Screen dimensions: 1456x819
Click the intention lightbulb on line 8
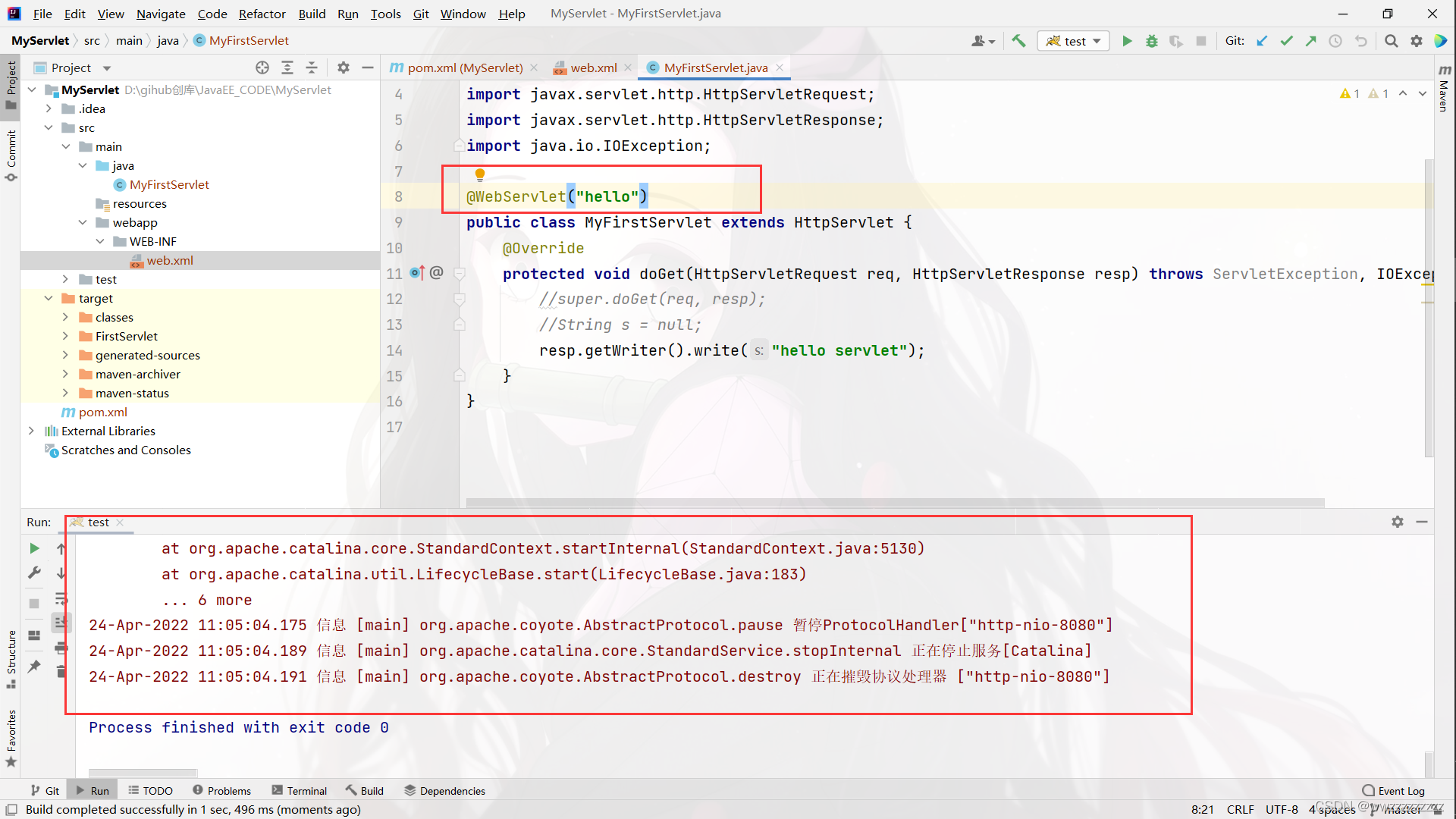click(479, 174)
